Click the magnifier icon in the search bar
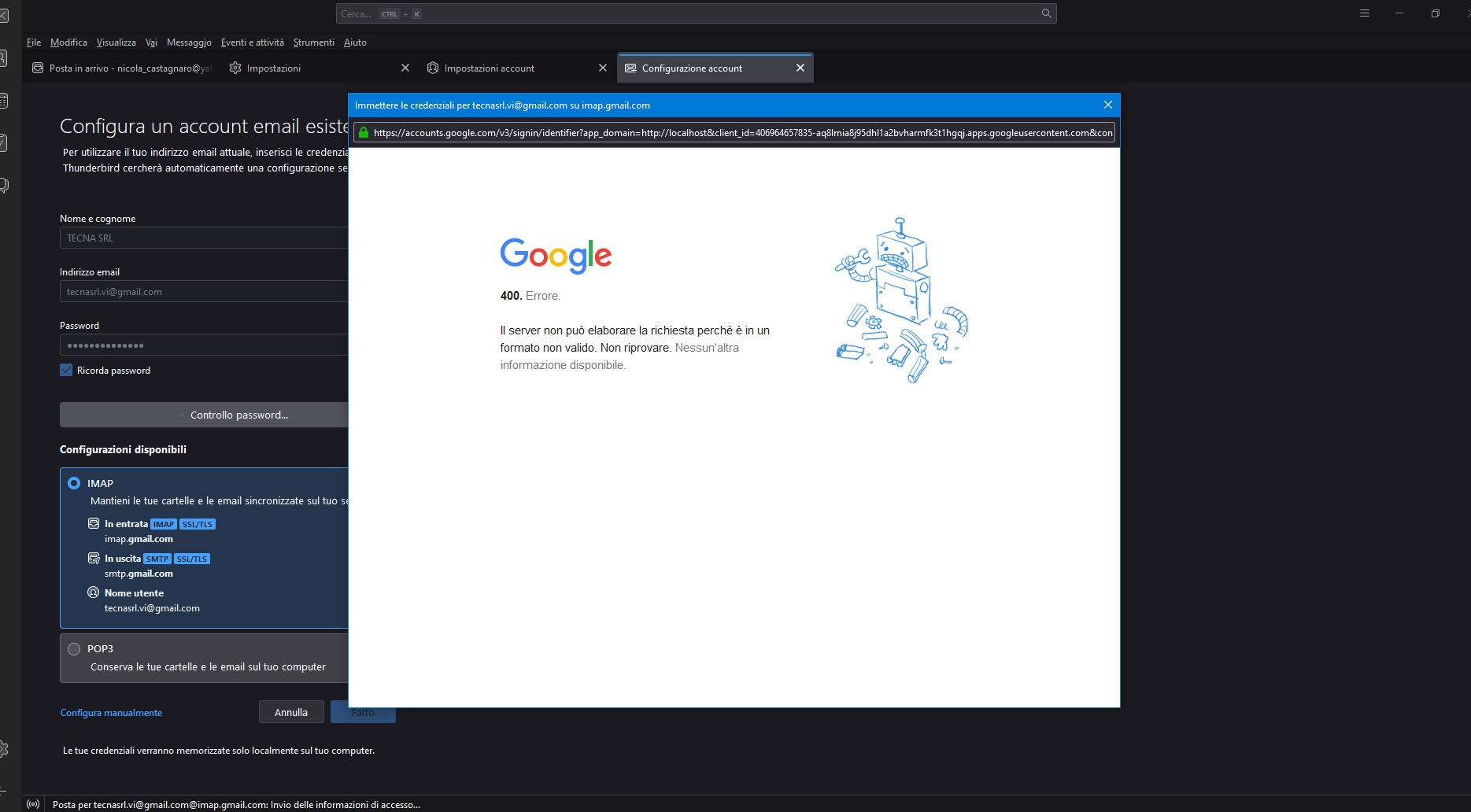This screenshot has width=1471, height=812. point(1046,13)
